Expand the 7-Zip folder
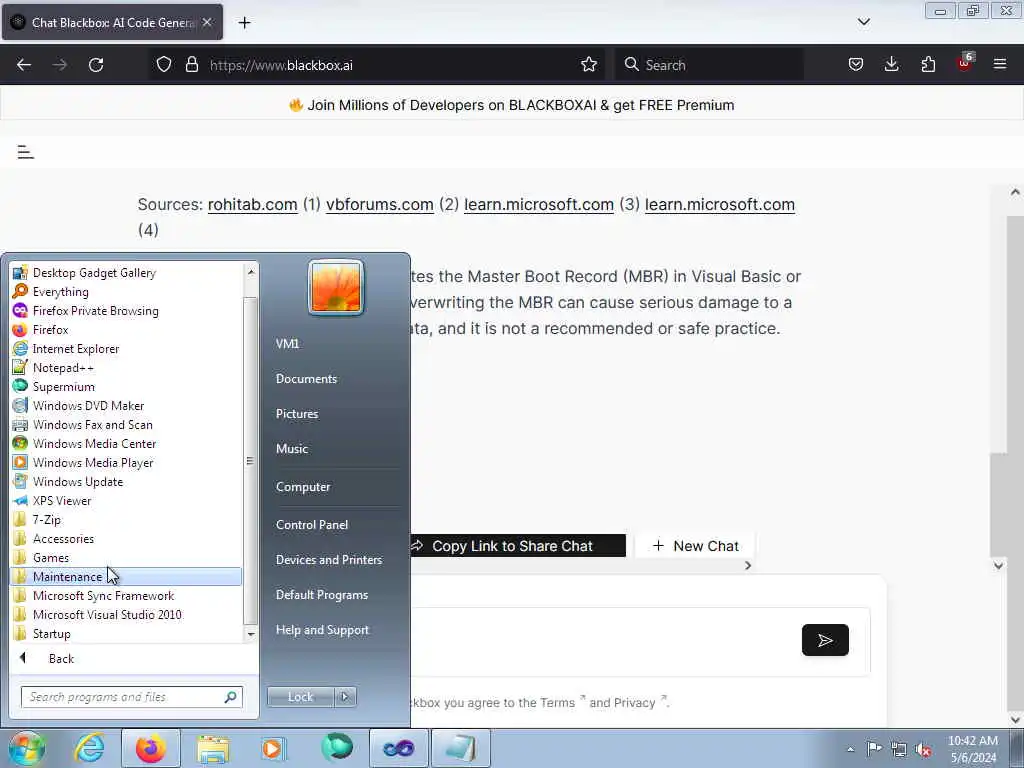The image size is (1024, 768). pyautogui.click(x=46, y=519)
